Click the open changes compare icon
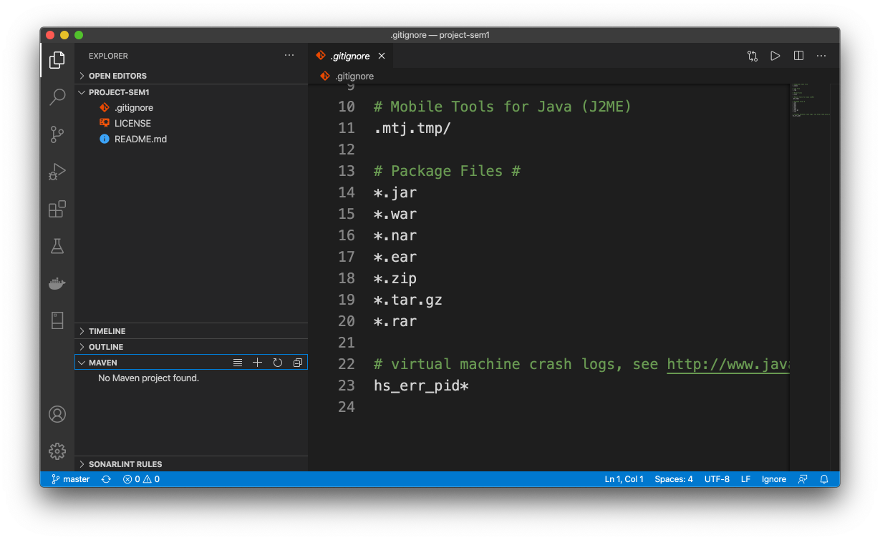 752,56
